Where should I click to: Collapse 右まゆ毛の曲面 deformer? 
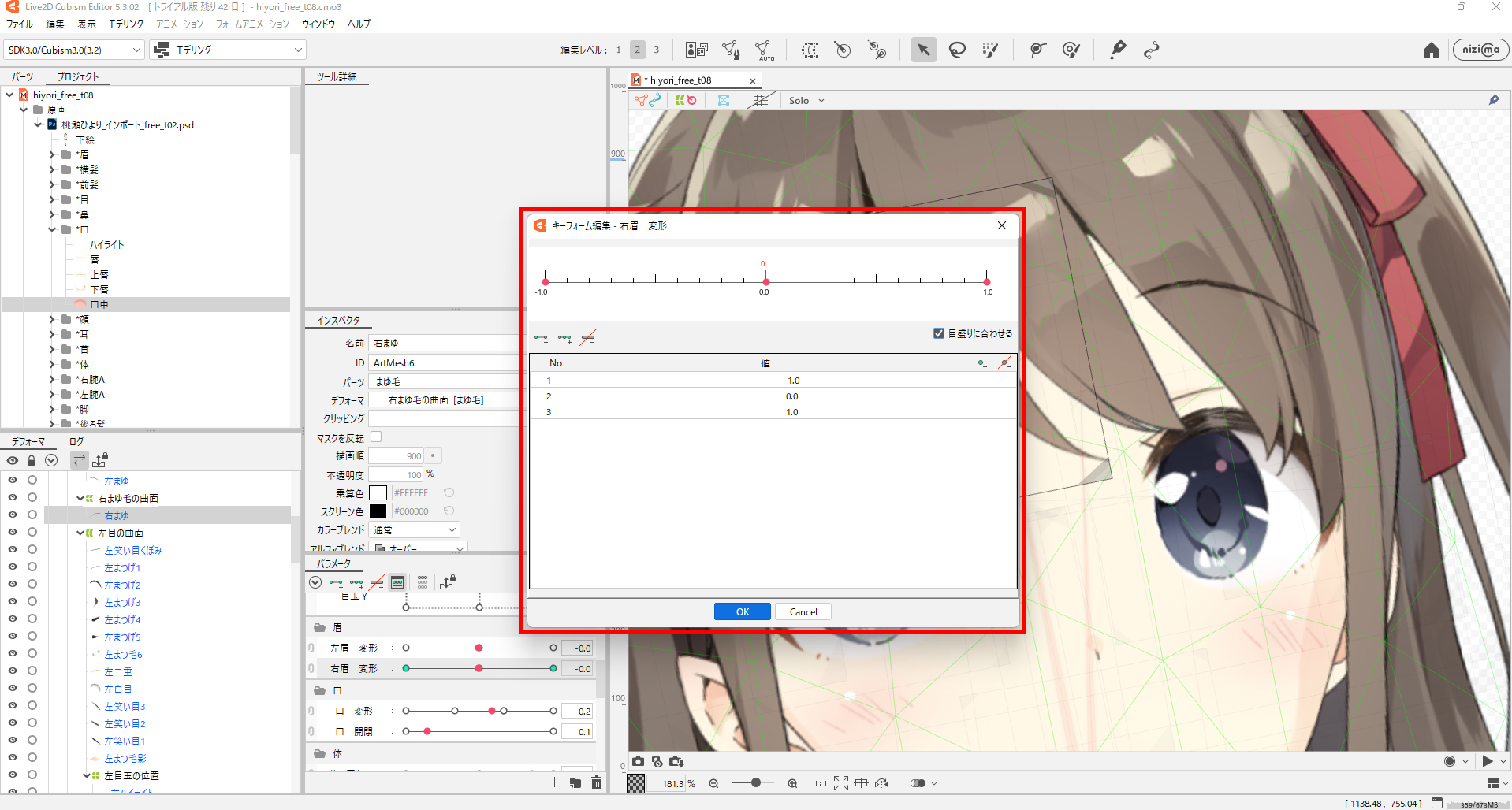click(80, 498)
